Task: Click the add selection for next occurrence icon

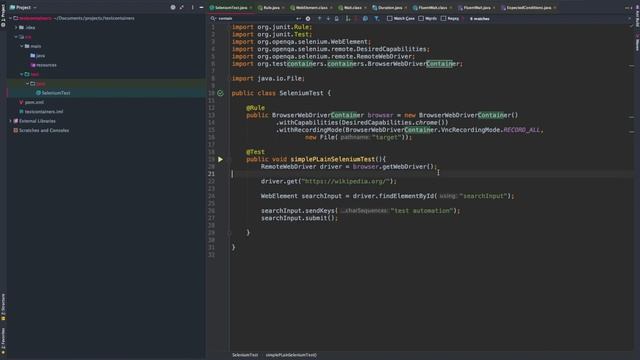Action: point(348,18)
